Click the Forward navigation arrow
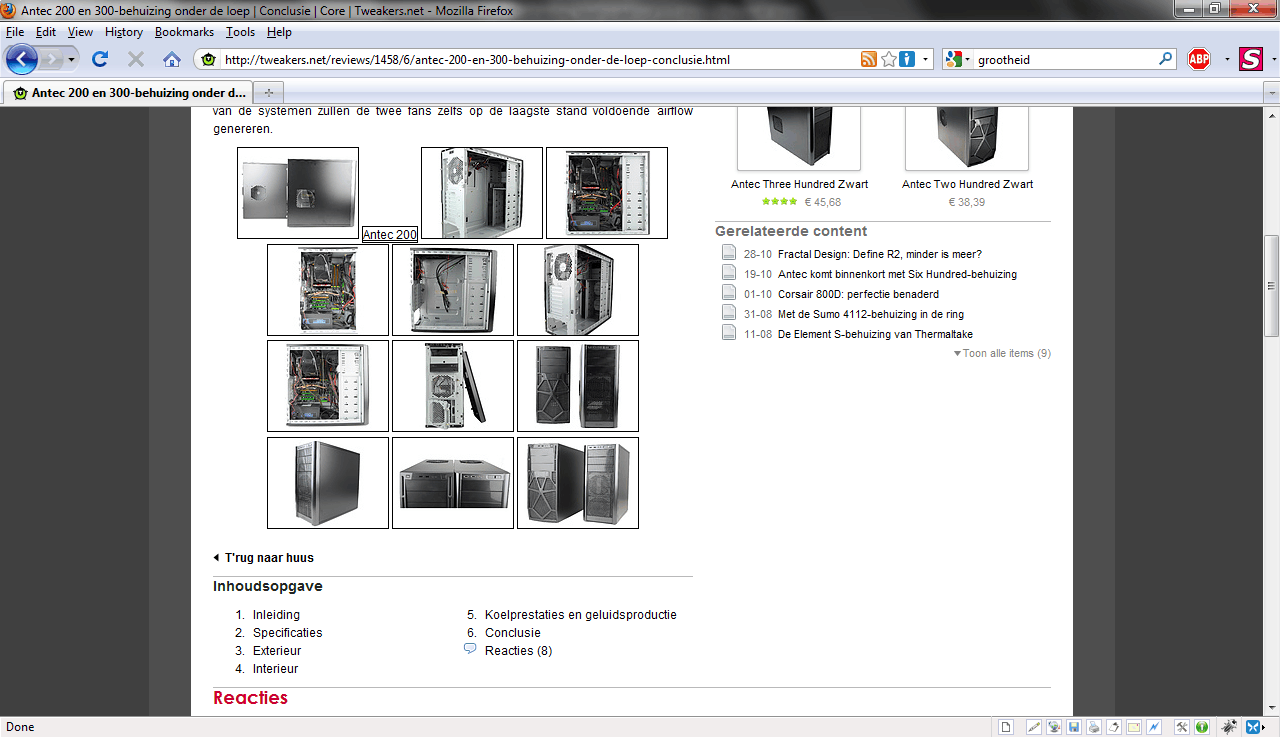 click(51, 59)
